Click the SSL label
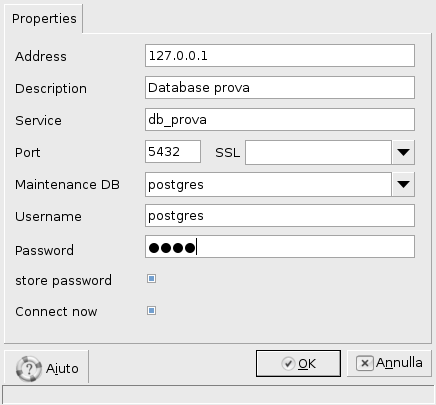436x405 pixels. point(228,153)
